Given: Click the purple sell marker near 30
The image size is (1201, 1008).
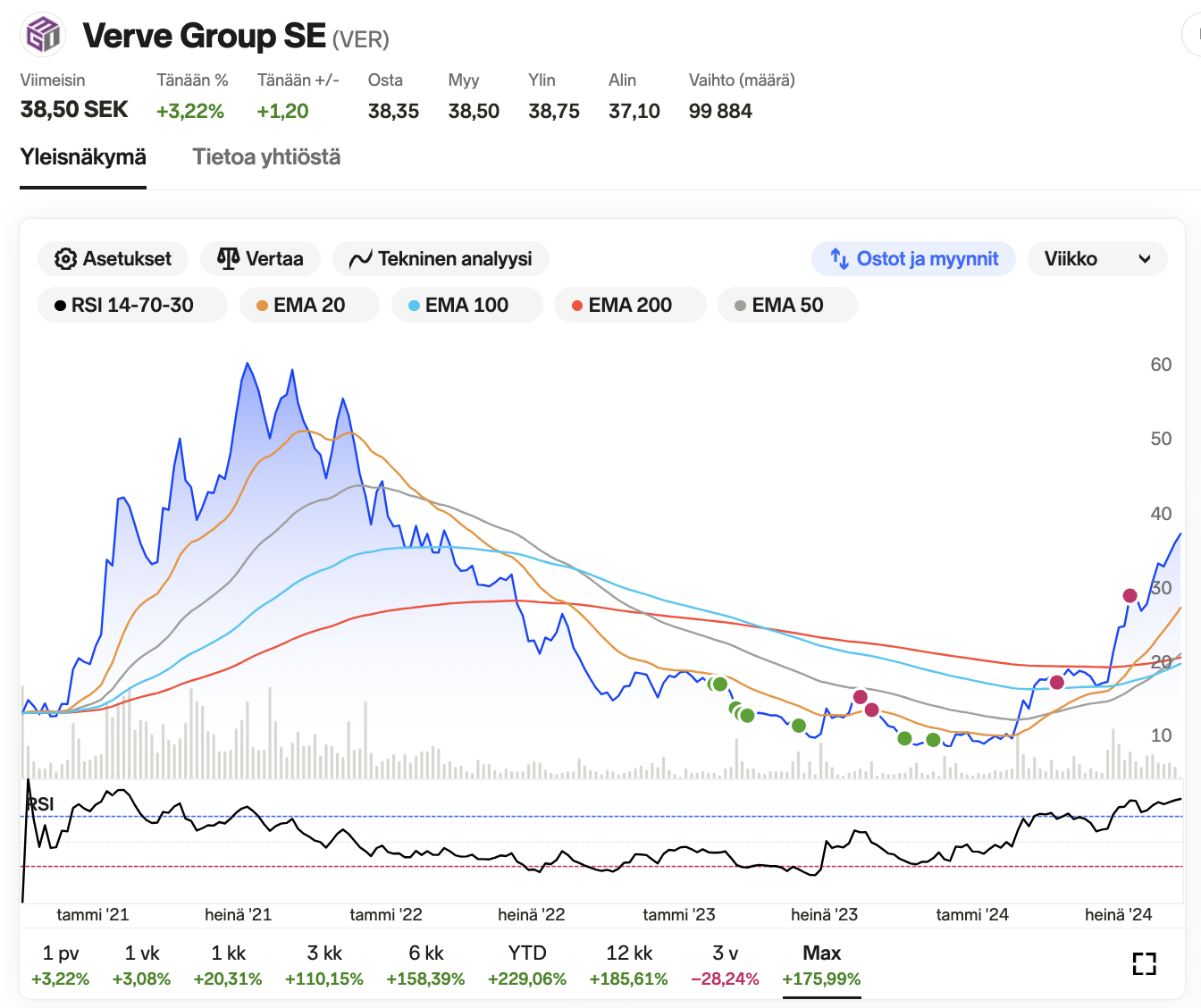Looking at the screenshot, I should [x=1130, y=596].
